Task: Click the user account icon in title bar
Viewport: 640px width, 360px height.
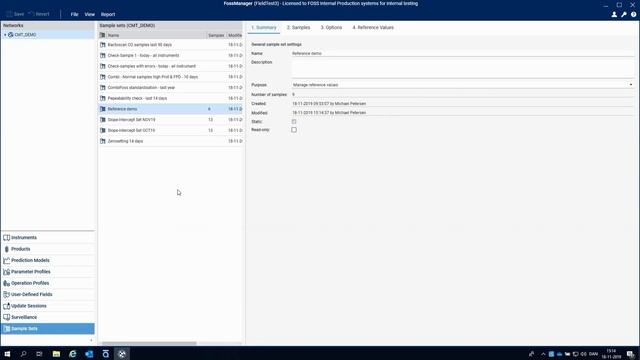Action: [x=614, y=14]
